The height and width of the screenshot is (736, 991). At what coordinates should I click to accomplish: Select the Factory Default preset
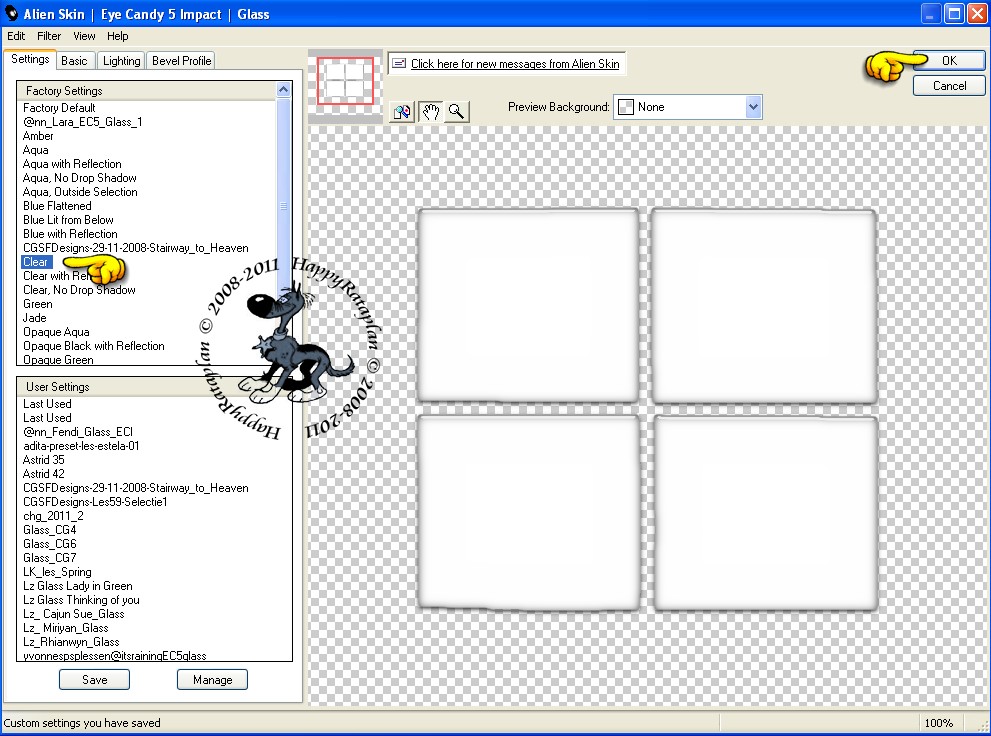pyautogui.click(x=59, y=108)
